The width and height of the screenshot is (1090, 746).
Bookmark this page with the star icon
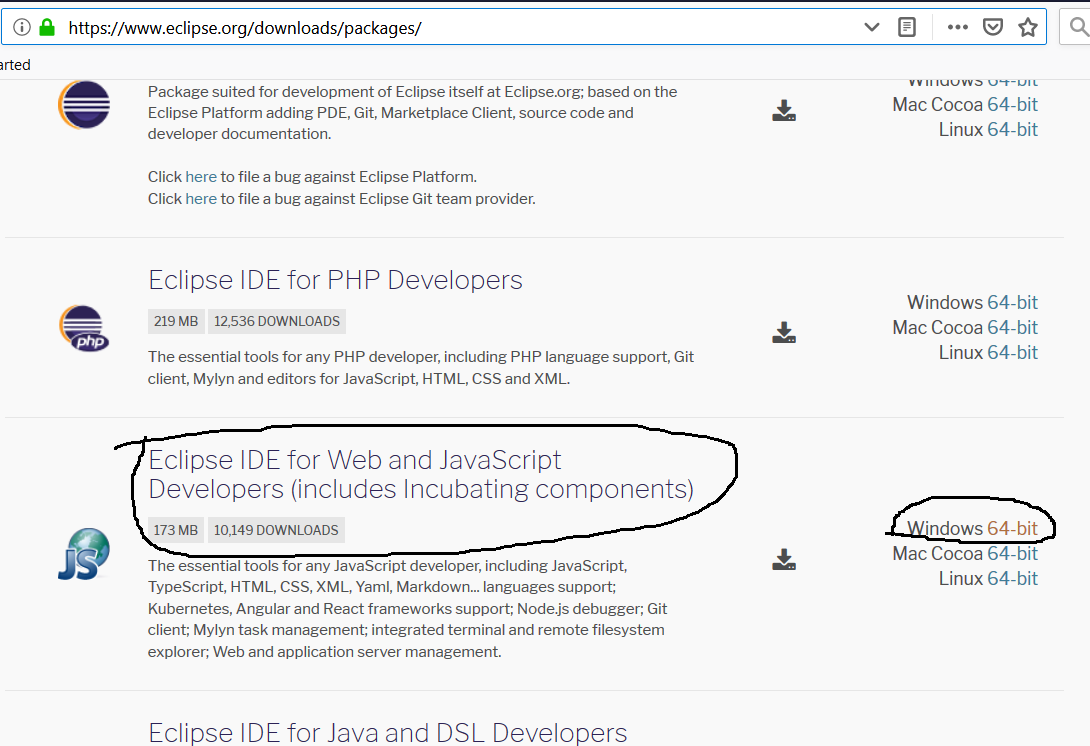coord(1027,27)
